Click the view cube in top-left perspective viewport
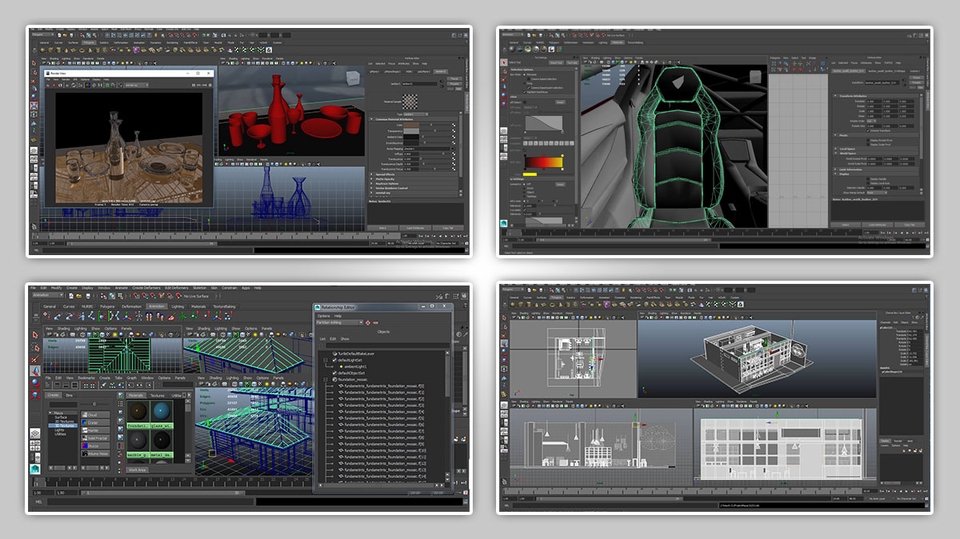The width and height of the screenshot is (960, 539). [x=353, y=78]
